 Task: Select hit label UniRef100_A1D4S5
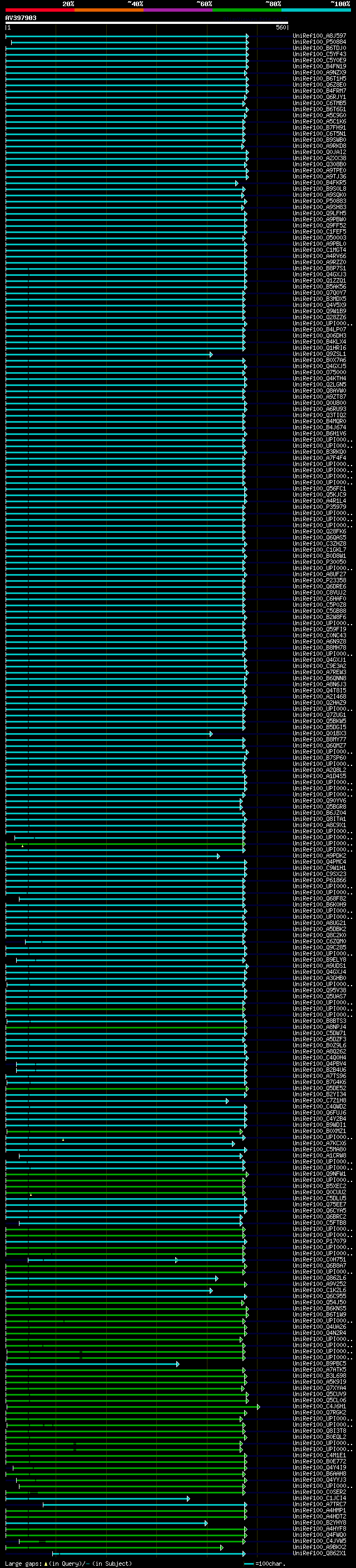coord(319,776)
